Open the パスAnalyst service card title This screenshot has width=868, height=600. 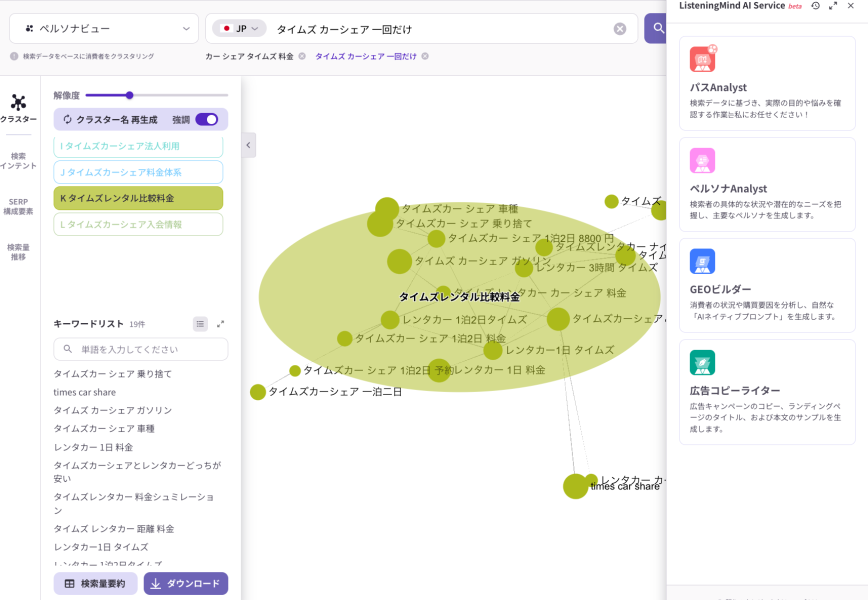[718, 87]
